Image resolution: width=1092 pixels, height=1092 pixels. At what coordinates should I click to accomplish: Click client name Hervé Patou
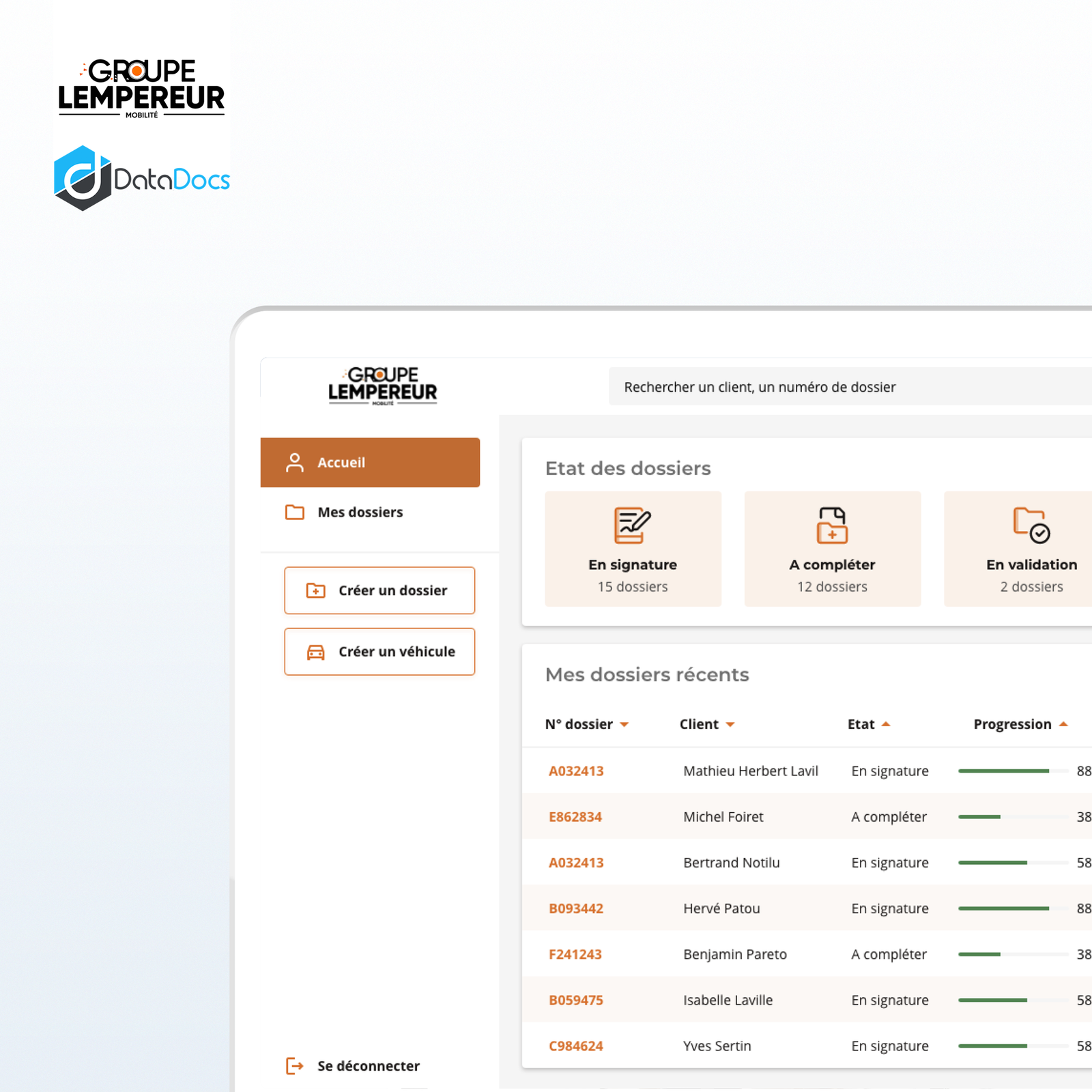(x=721, y=908)
